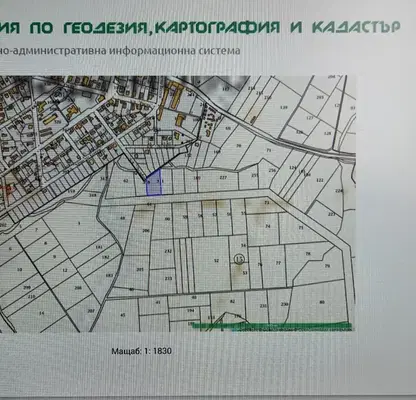This screenshot has width=416, height=400.
Task: Select parcel number 14 on the map
Action: click(41, 313)
